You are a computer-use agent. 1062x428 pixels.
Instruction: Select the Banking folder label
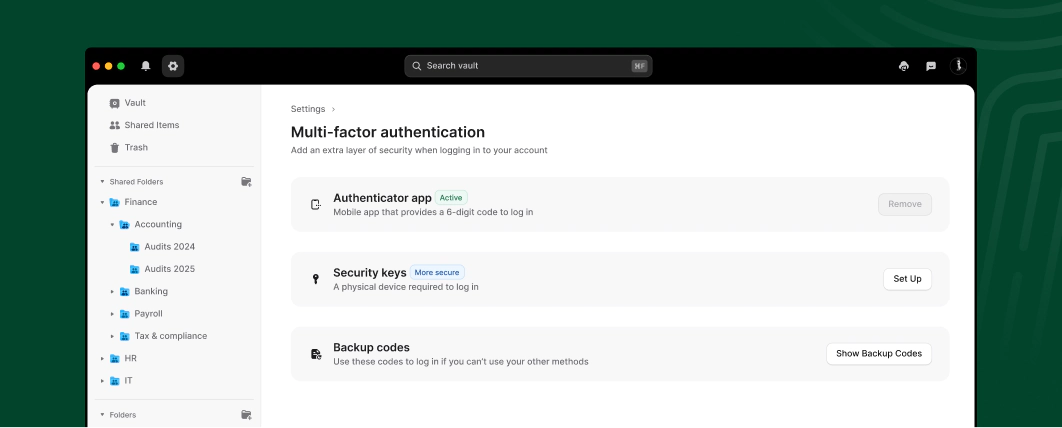151,292
